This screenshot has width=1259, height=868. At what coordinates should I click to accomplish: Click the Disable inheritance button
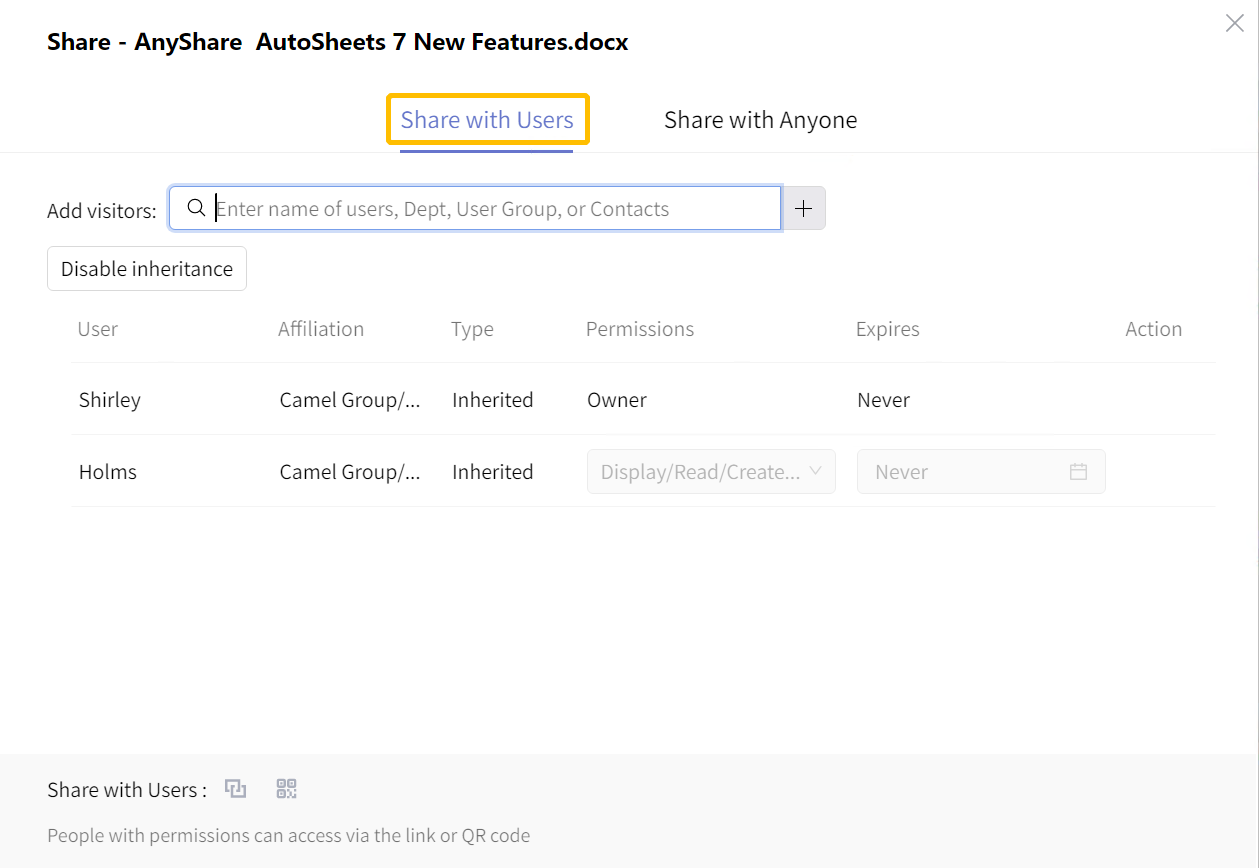click(147, 269)
